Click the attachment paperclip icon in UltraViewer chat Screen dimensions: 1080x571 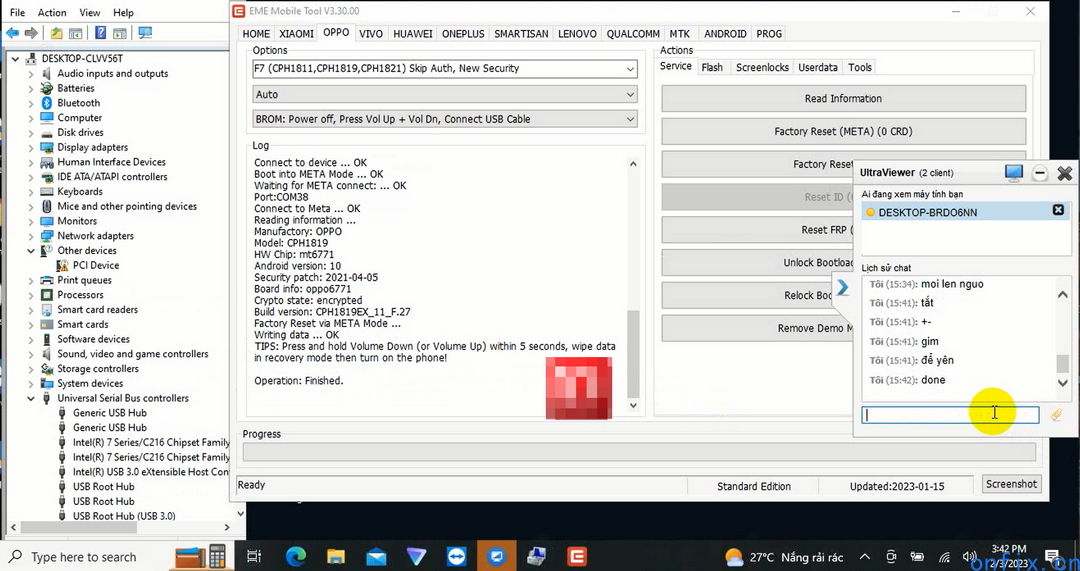coord(1056,415)
